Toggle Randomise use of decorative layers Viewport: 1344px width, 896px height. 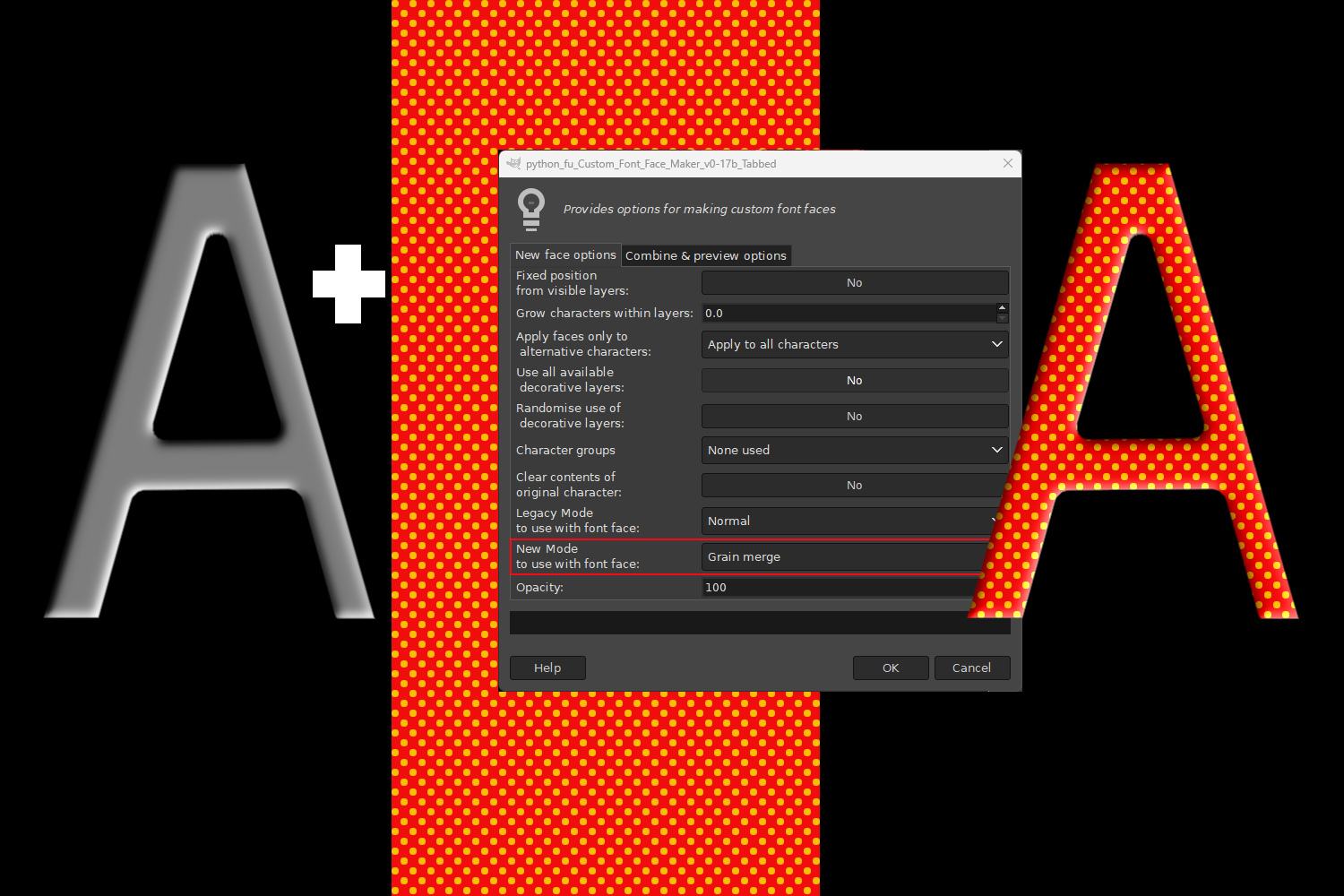855,417
